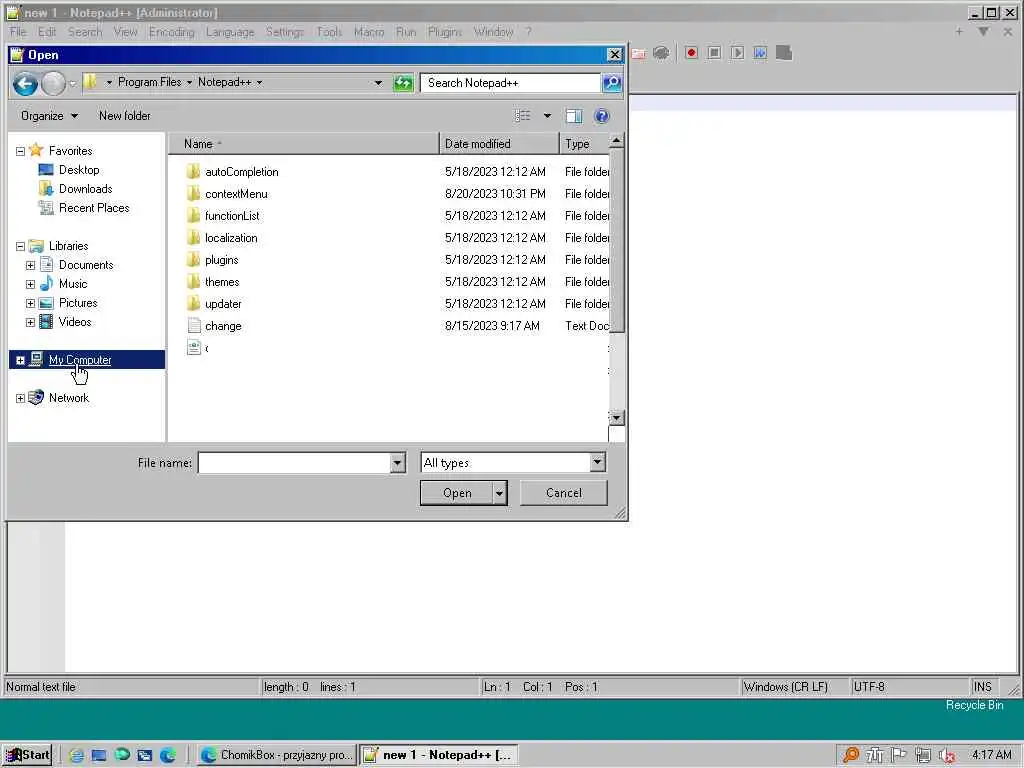This screenshot has width=1024, height=768.
Task: Click the taskbar clock showing 4:17 AM
Action: [x=991, y=755]
